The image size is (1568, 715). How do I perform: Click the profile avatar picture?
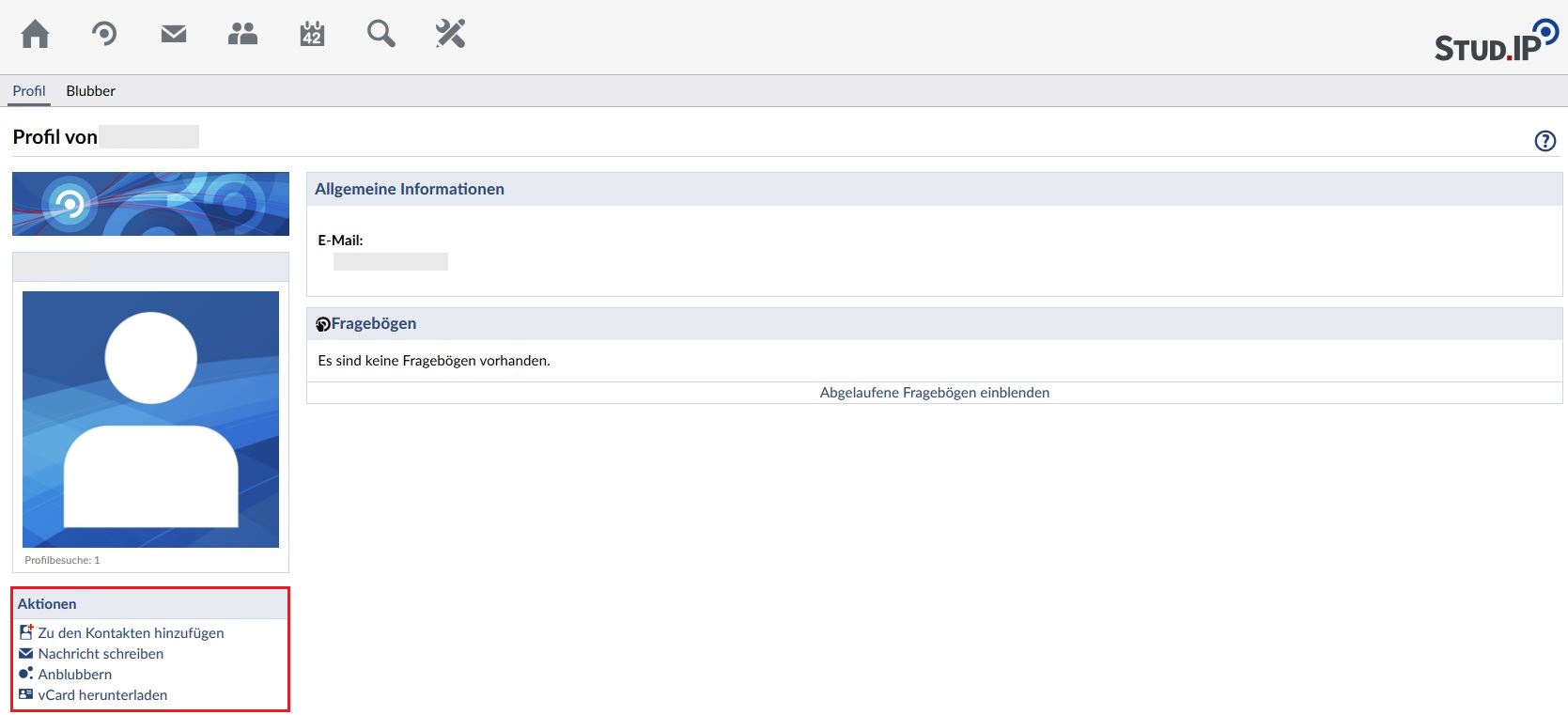pos(150,419)
